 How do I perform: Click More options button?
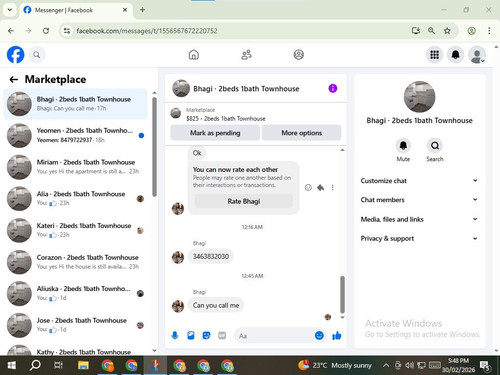(x=302, y=133)
